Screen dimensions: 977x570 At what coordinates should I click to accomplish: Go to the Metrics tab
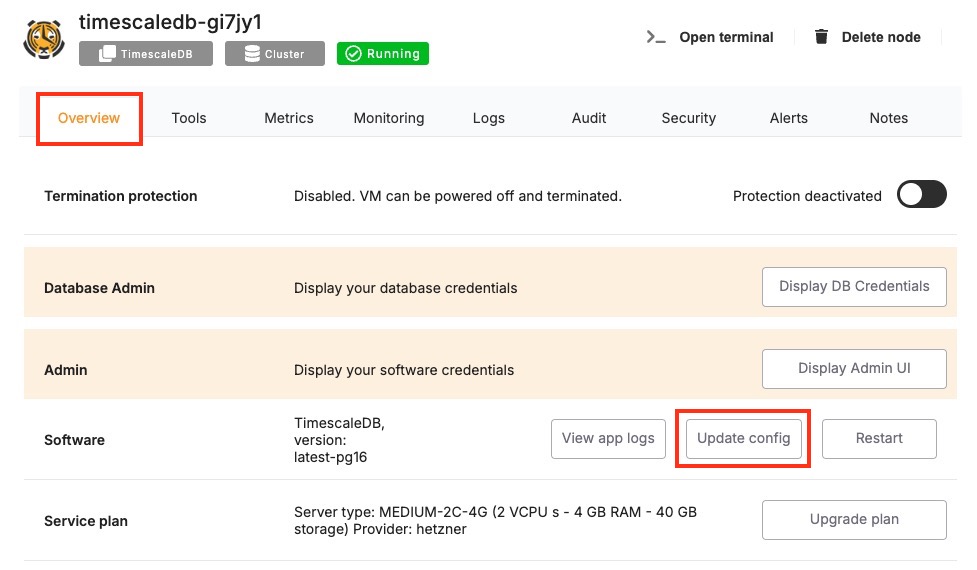click(x=289, y=118)
